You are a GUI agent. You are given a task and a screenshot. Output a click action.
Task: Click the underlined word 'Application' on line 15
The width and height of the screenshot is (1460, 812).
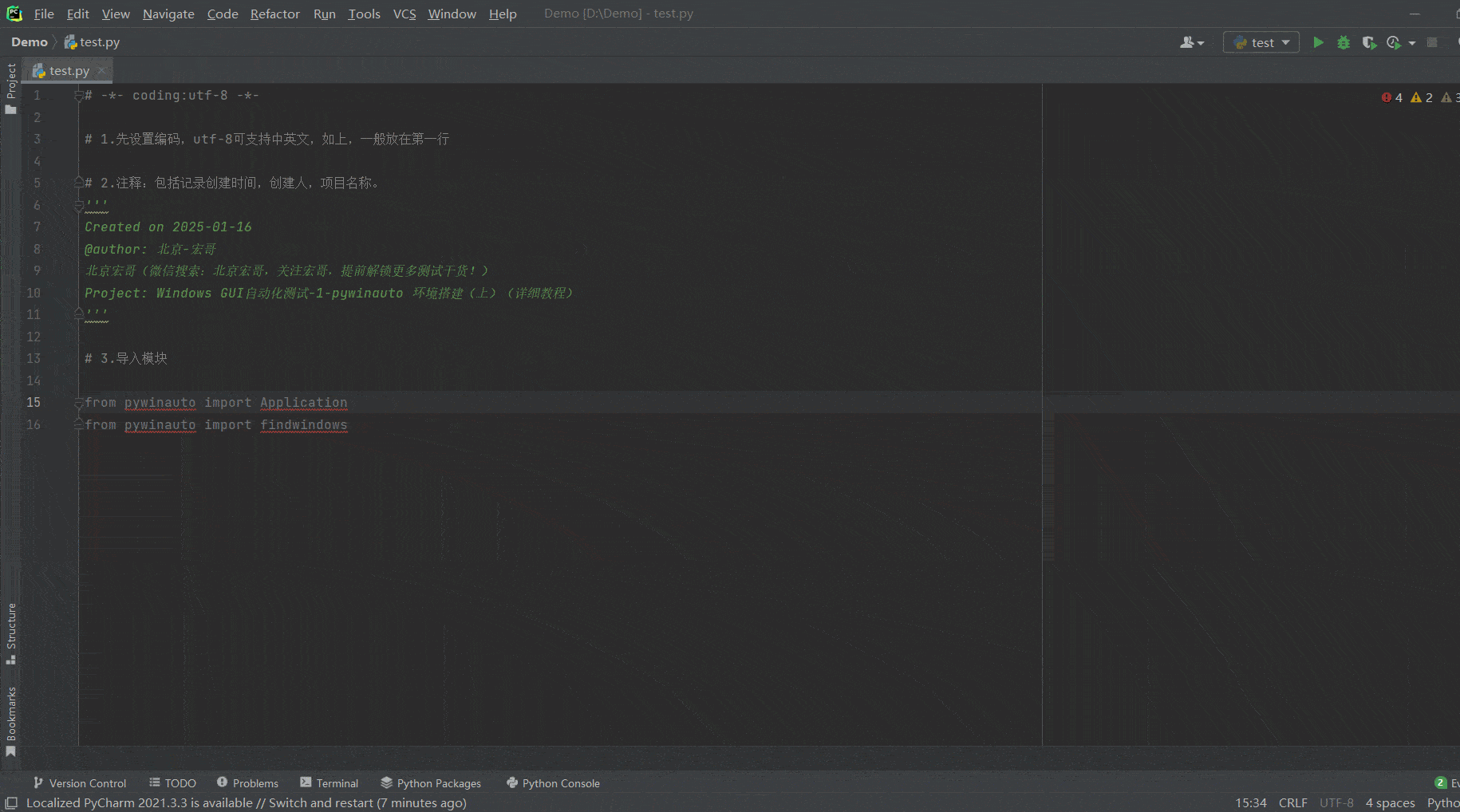coord(304,403)
